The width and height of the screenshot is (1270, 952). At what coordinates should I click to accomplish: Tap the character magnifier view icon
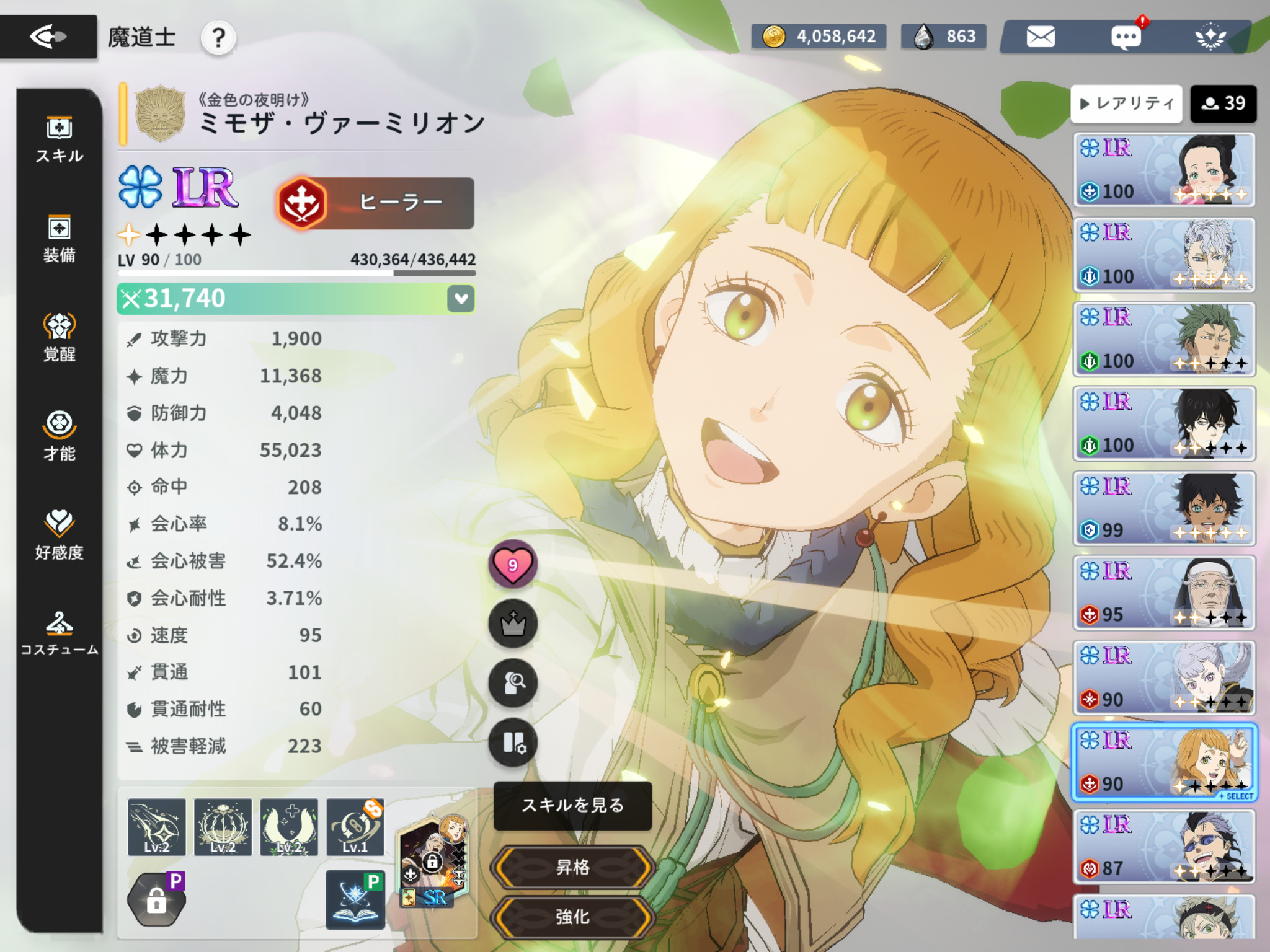(513, 683)
